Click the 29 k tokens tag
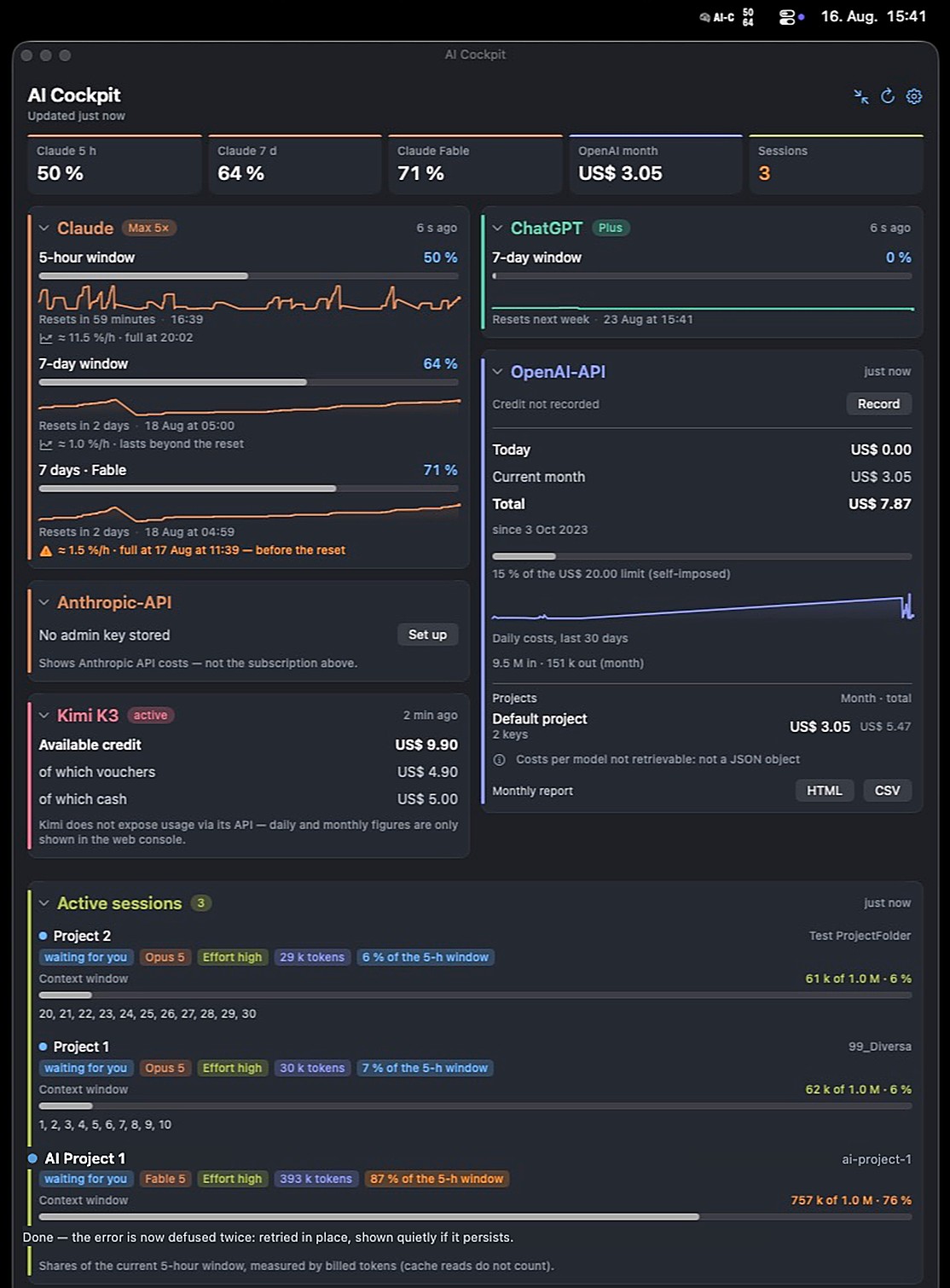Viewport: 950px width, 1288px height. (x=312, y=957)
